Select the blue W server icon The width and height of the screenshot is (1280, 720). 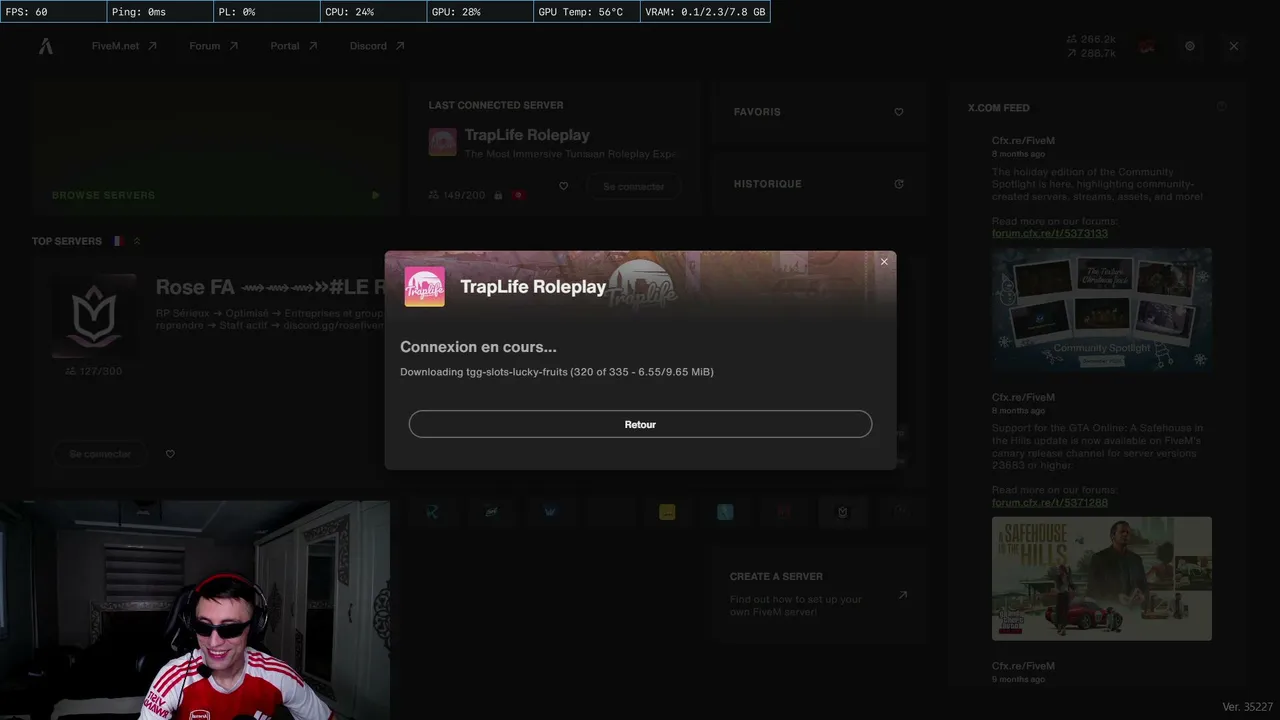tap(550, 512)
